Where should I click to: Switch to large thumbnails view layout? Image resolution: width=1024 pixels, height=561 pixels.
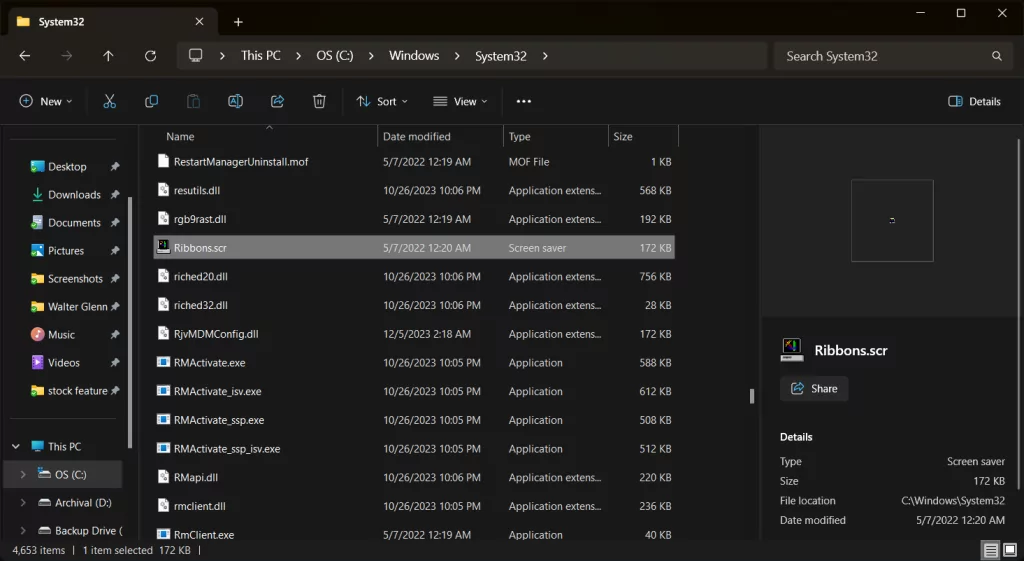point(1009,550)
